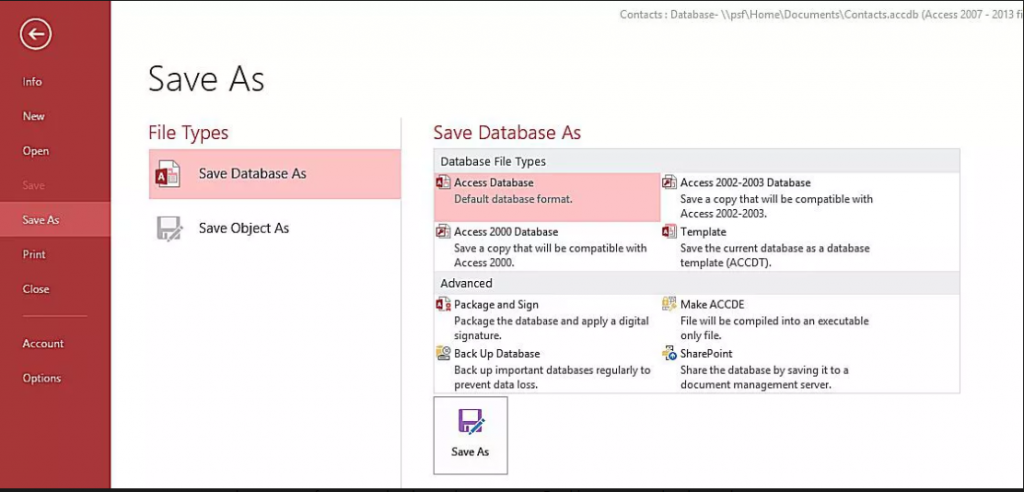Click the Save Database As Access icon
1024x492 pixels.
coord(167,174)
